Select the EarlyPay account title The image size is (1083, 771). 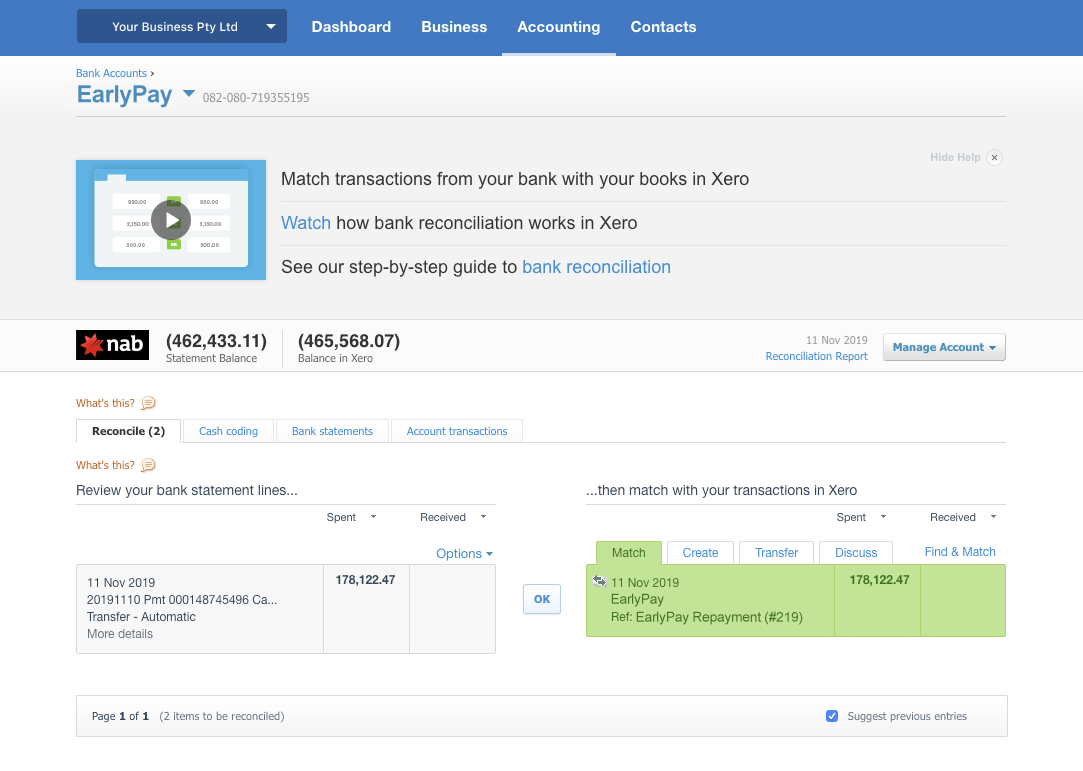click(x=124, y=94)
